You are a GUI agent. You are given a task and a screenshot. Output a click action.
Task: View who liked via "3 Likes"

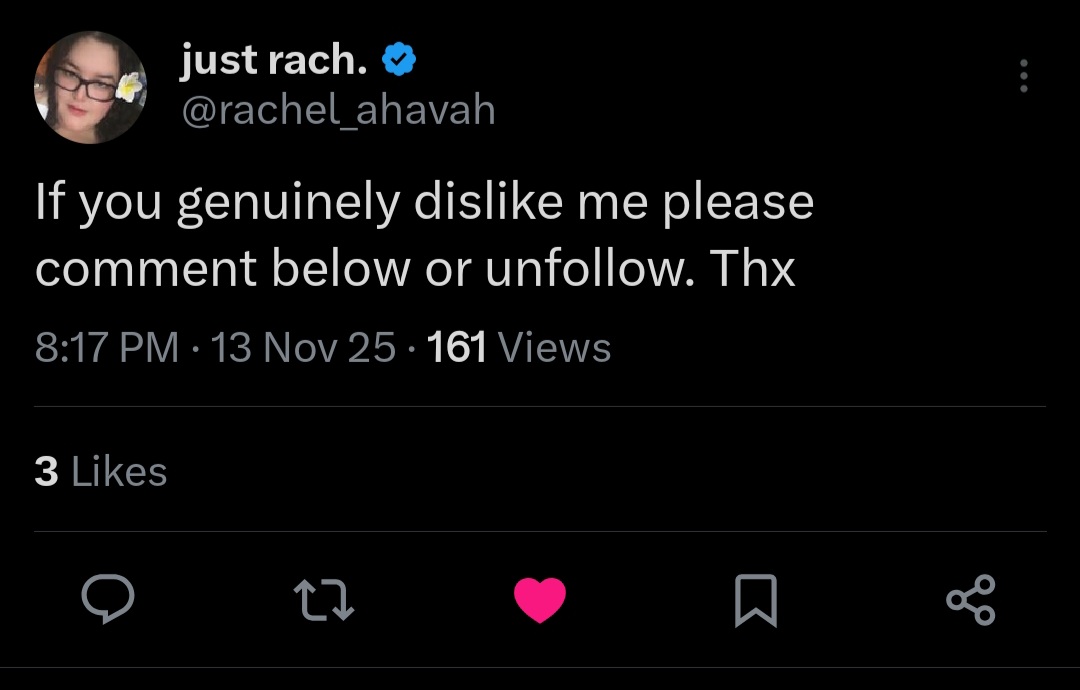tap(100, 471)
